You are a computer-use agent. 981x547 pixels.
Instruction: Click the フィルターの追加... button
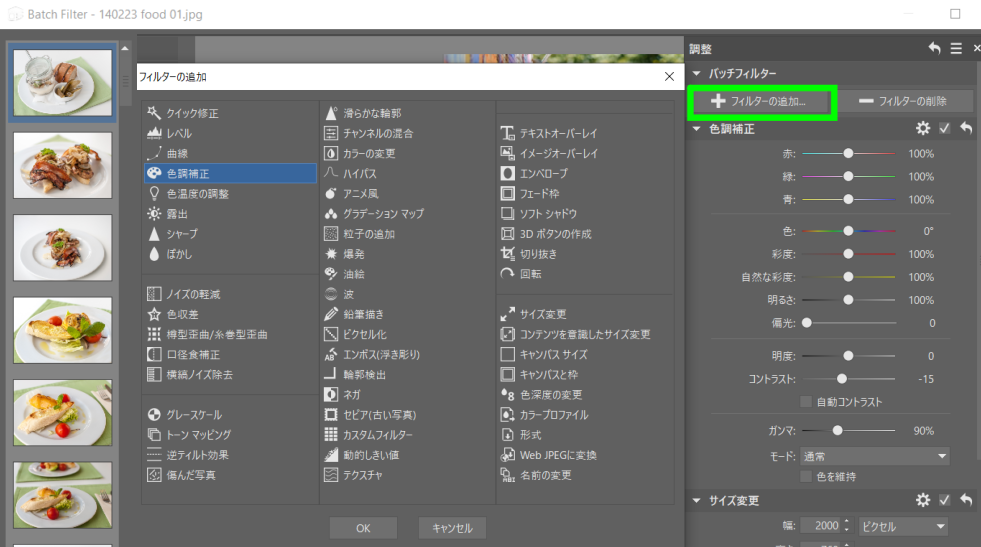click(x=761, y=101)
